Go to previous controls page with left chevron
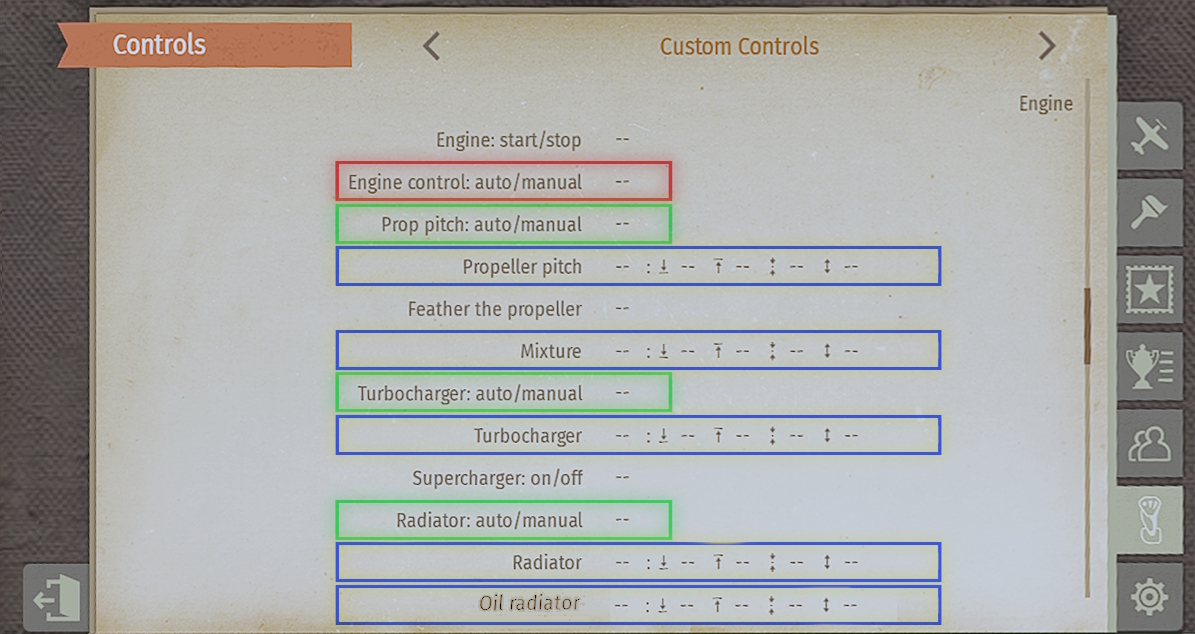Image resolution: width=1195 pixels, height=634 pixels. (x=431, y=46)
